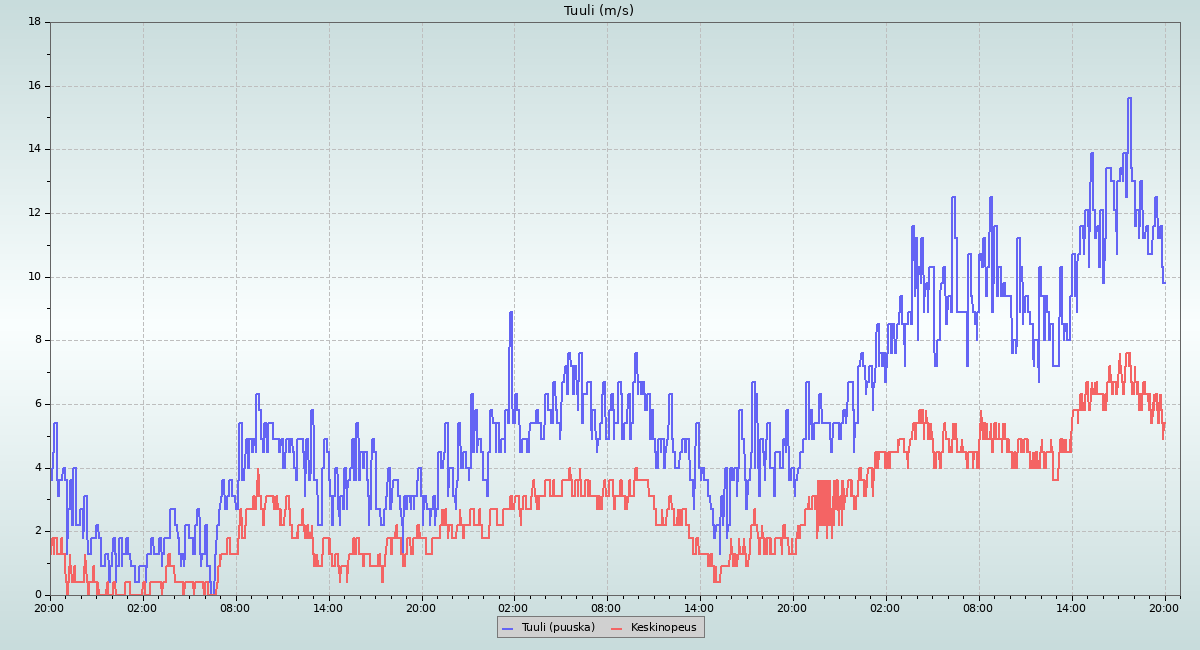This screenshot has height=650, width=1200.
Task: Click the rightmost 20:00 x-axis time label
Action: pyautogui.click(x=1165, y=607)
